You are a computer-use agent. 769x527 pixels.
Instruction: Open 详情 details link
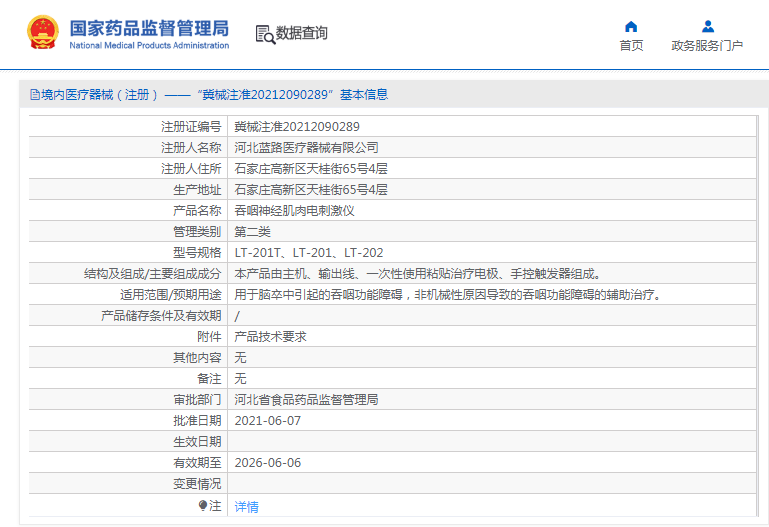(246, 506)
